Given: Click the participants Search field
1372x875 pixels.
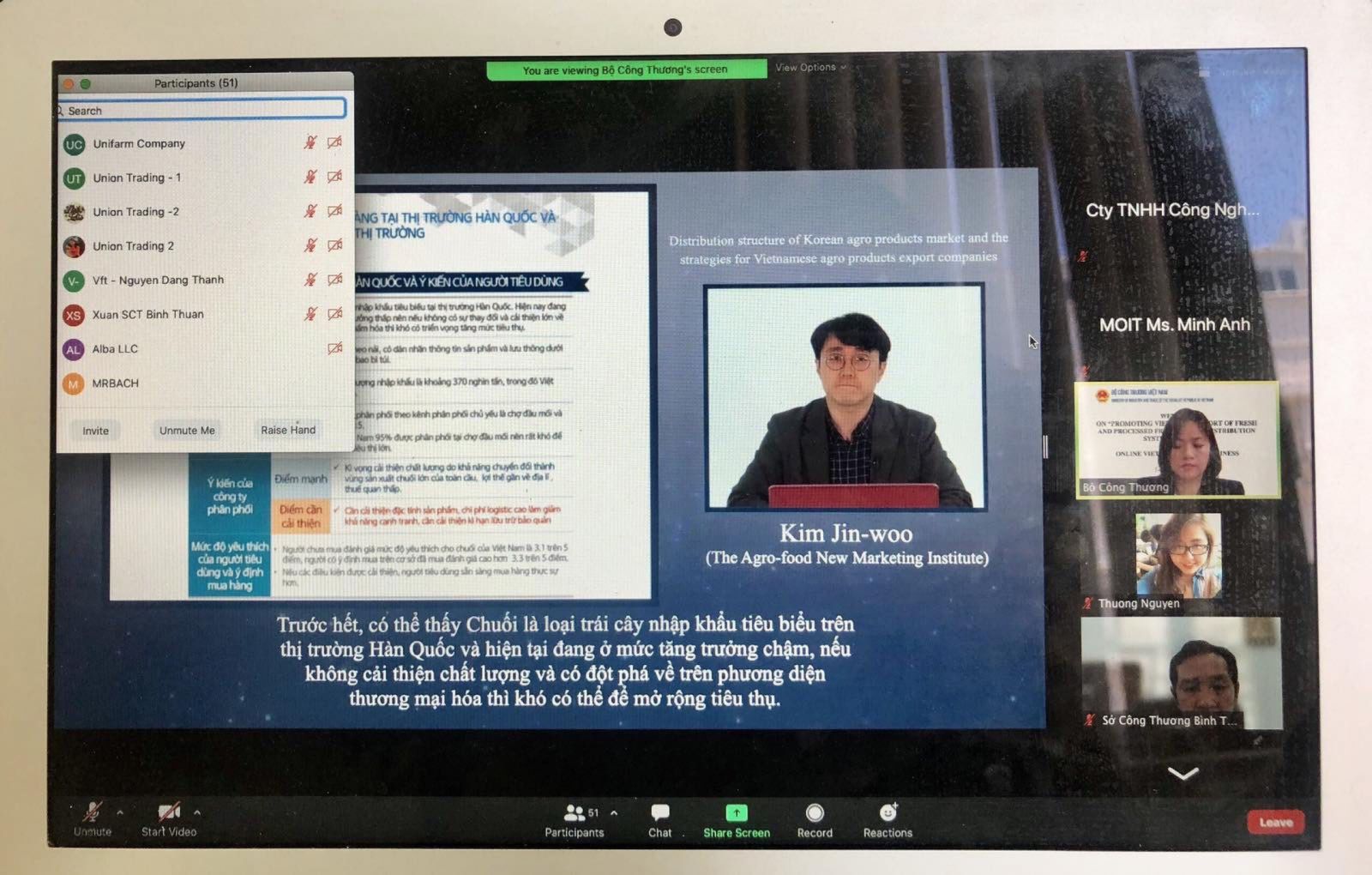Looking at the screenshot, I should click(204, 111).
